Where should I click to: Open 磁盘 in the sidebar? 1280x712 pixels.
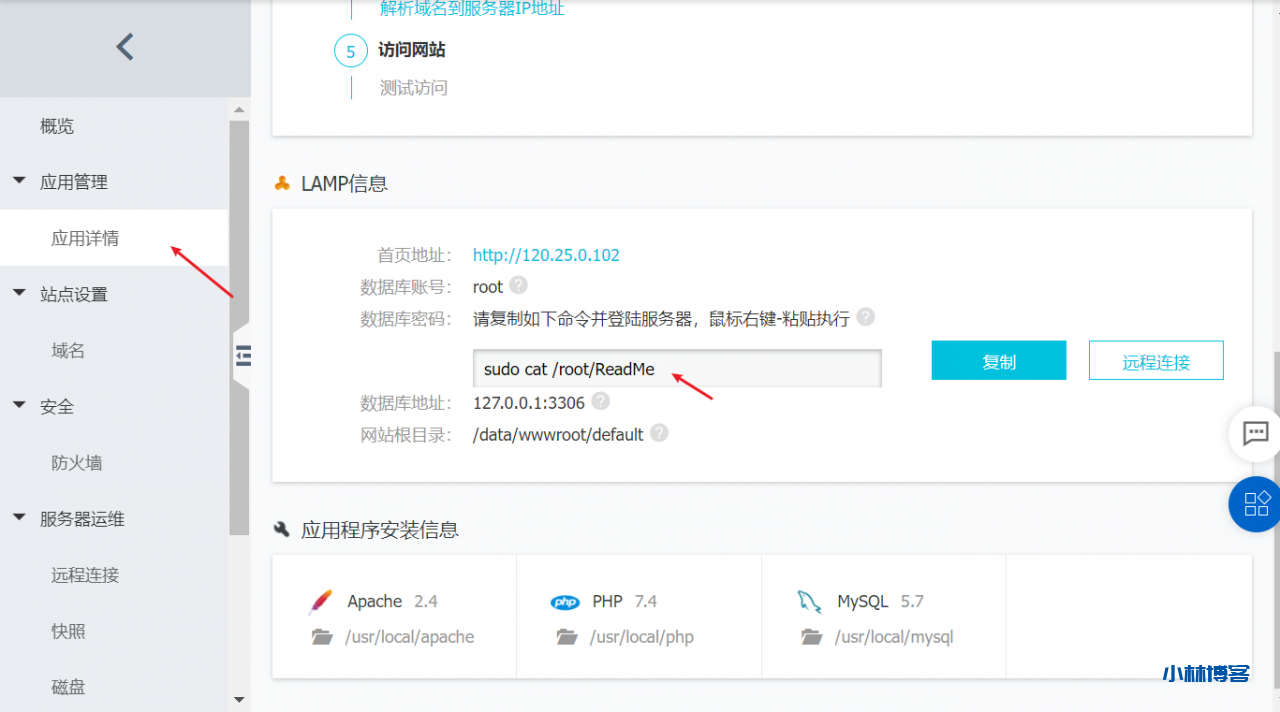[68, 686]
